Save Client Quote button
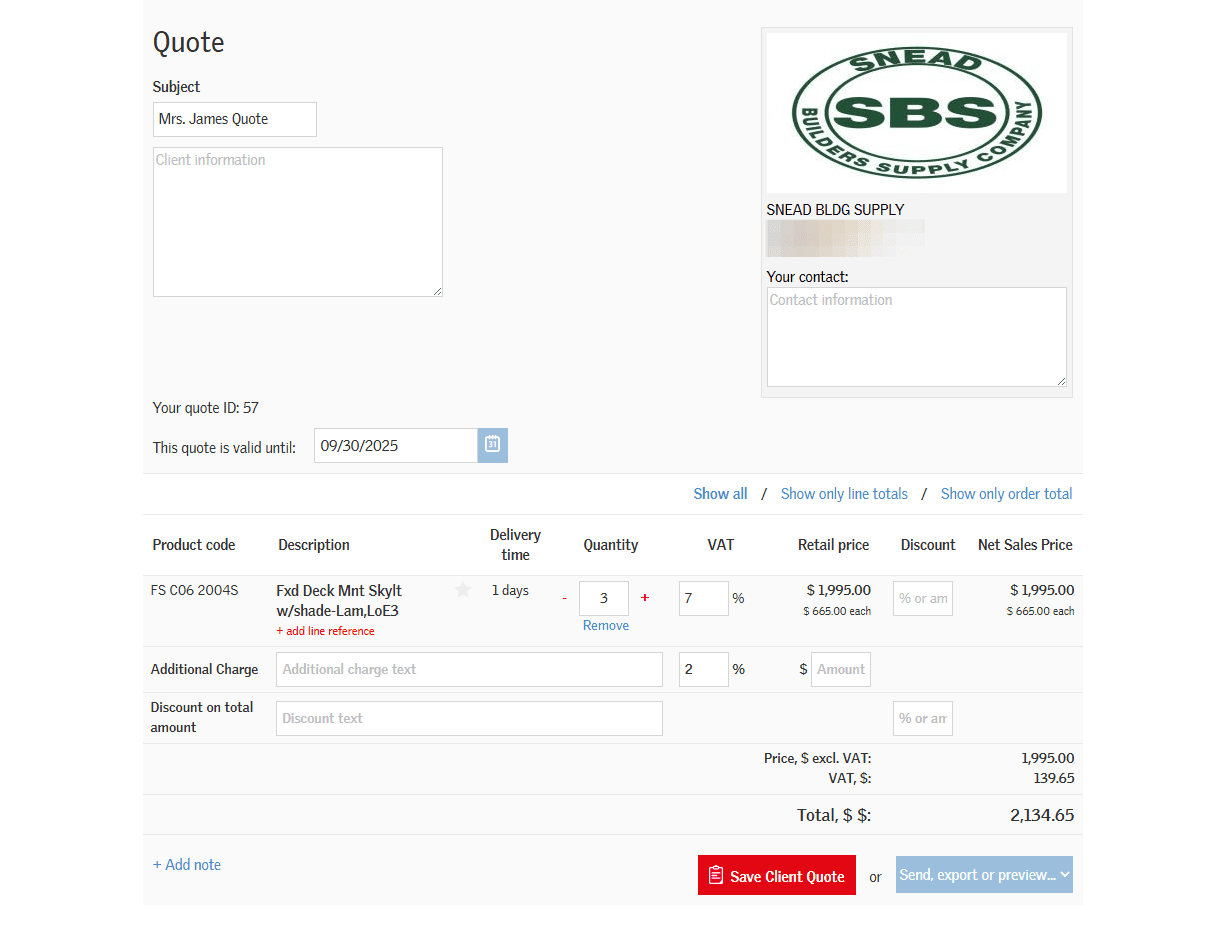 (777, 876)
